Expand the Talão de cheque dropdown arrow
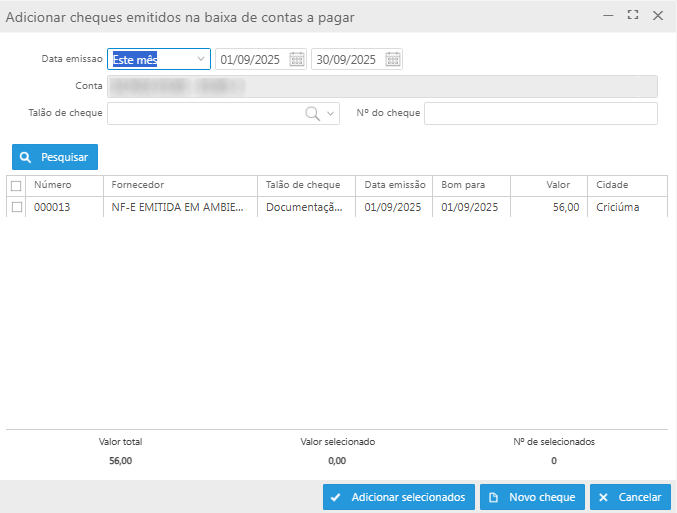Screen dimensions: 677x513 [x=332, y=114]
